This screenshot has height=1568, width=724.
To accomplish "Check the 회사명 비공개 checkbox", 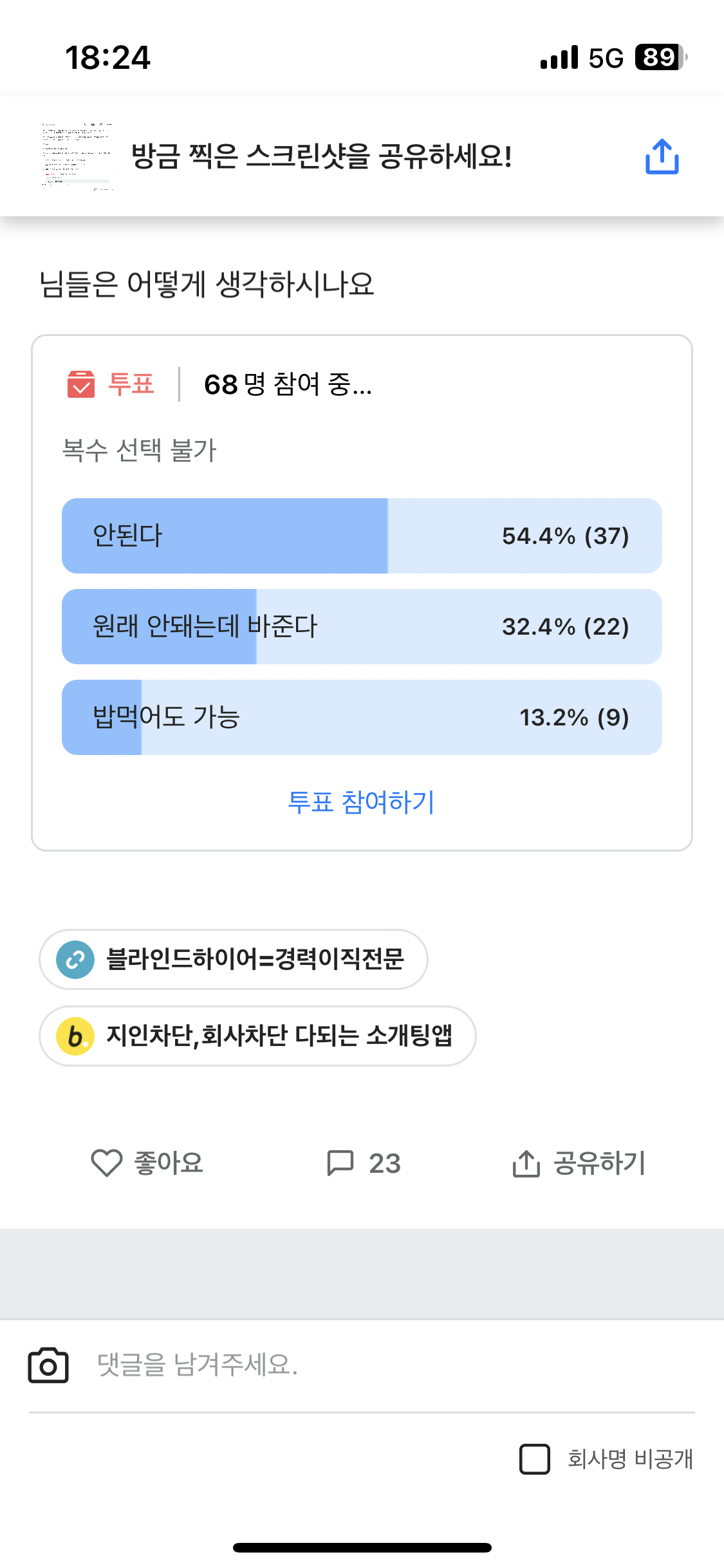I will [x=534, y=1459].
